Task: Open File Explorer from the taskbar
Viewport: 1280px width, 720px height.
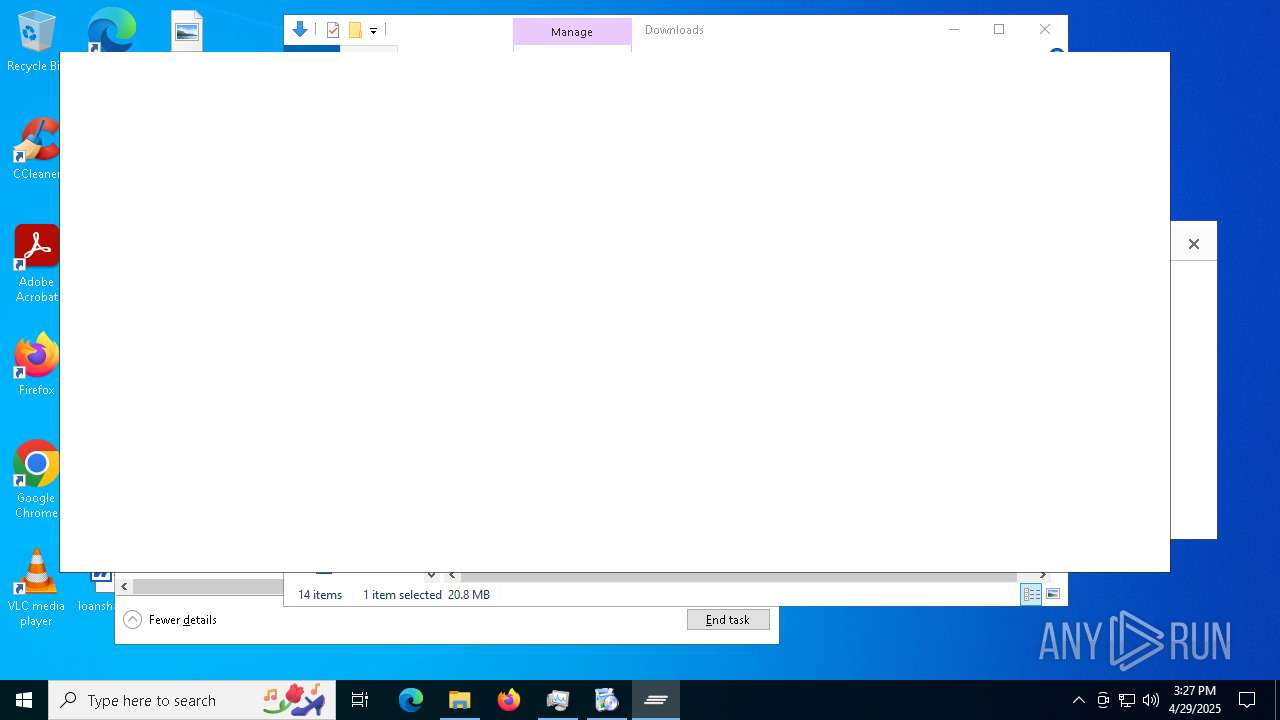Action: (460, 700)
